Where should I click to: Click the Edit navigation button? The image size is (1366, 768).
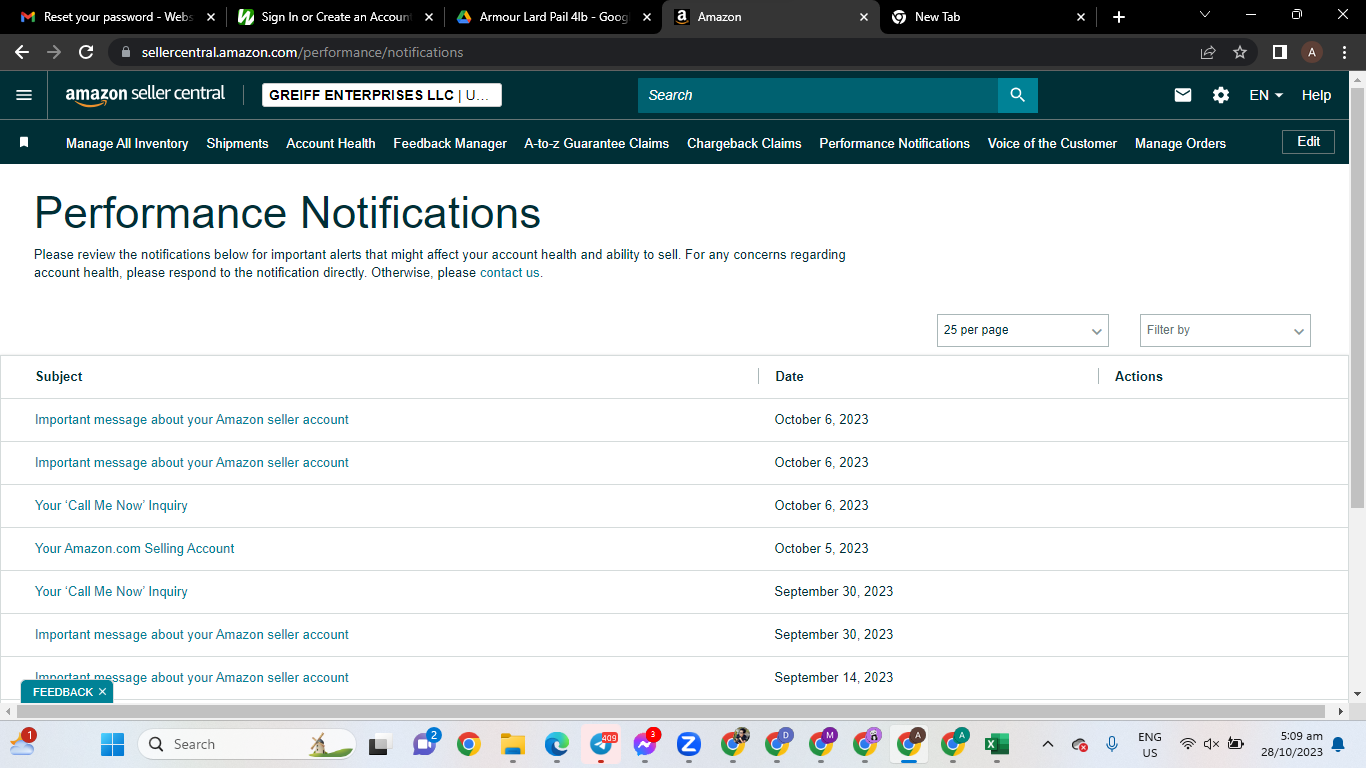1308,142
